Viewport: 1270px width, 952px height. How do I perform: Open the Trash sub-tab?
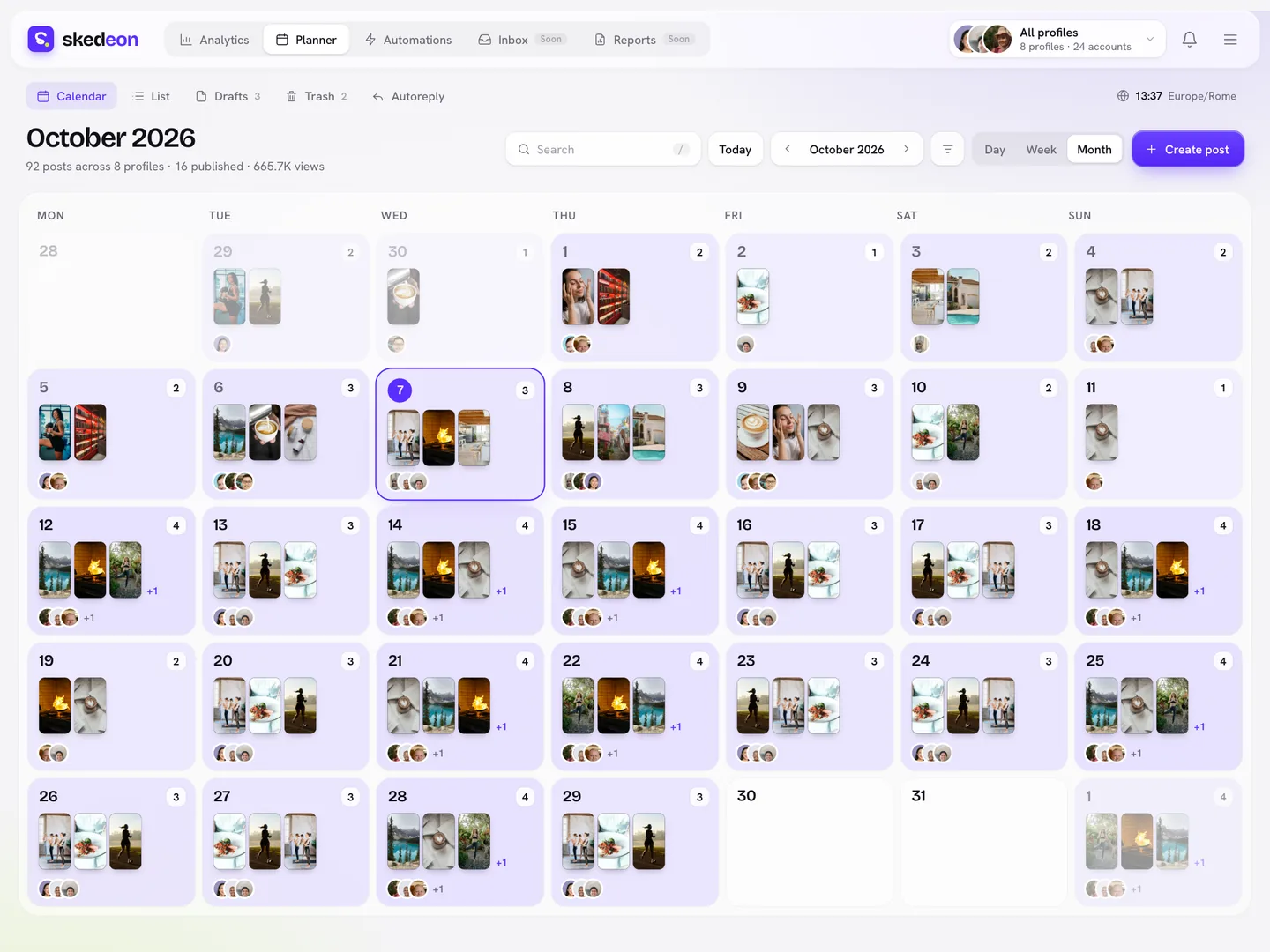317,96
